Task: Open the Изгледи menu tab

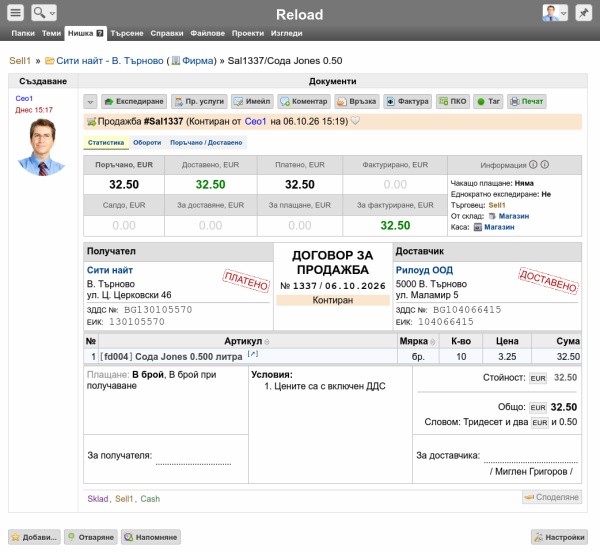Action: coord(287,33)
